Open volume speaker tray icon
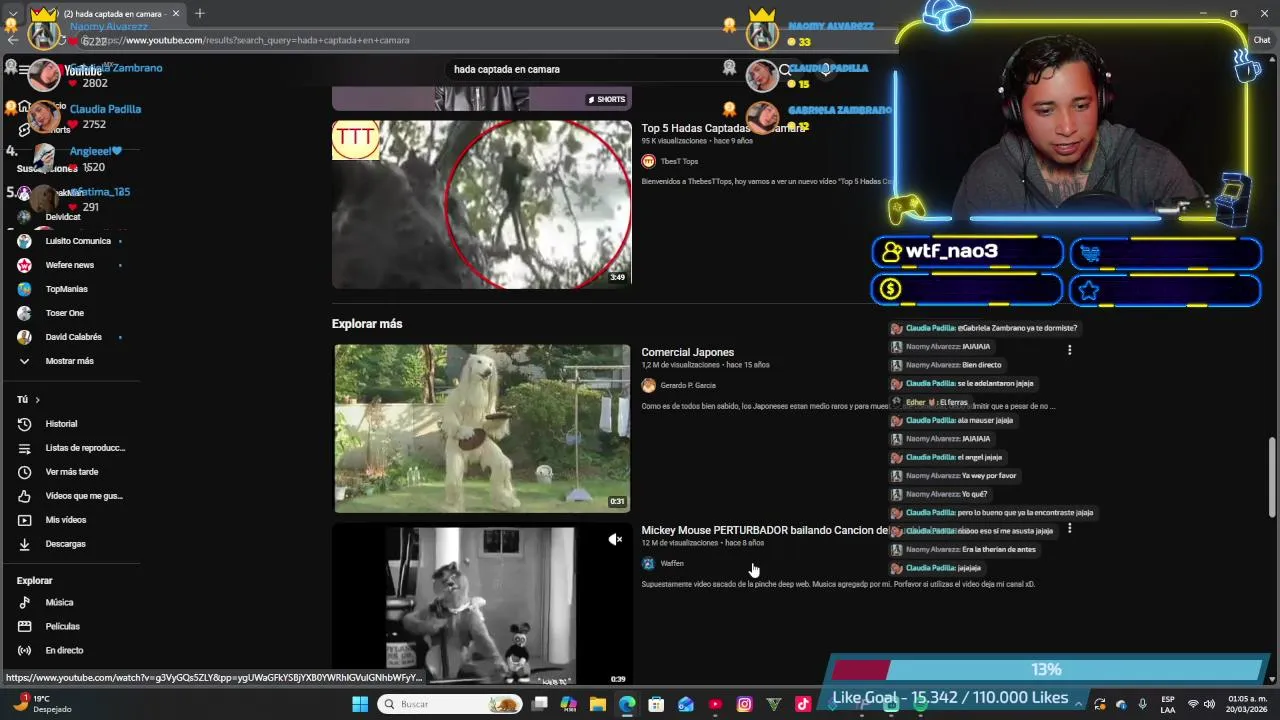Viewport: 1280px width, 720px height. click(1209, 704)
